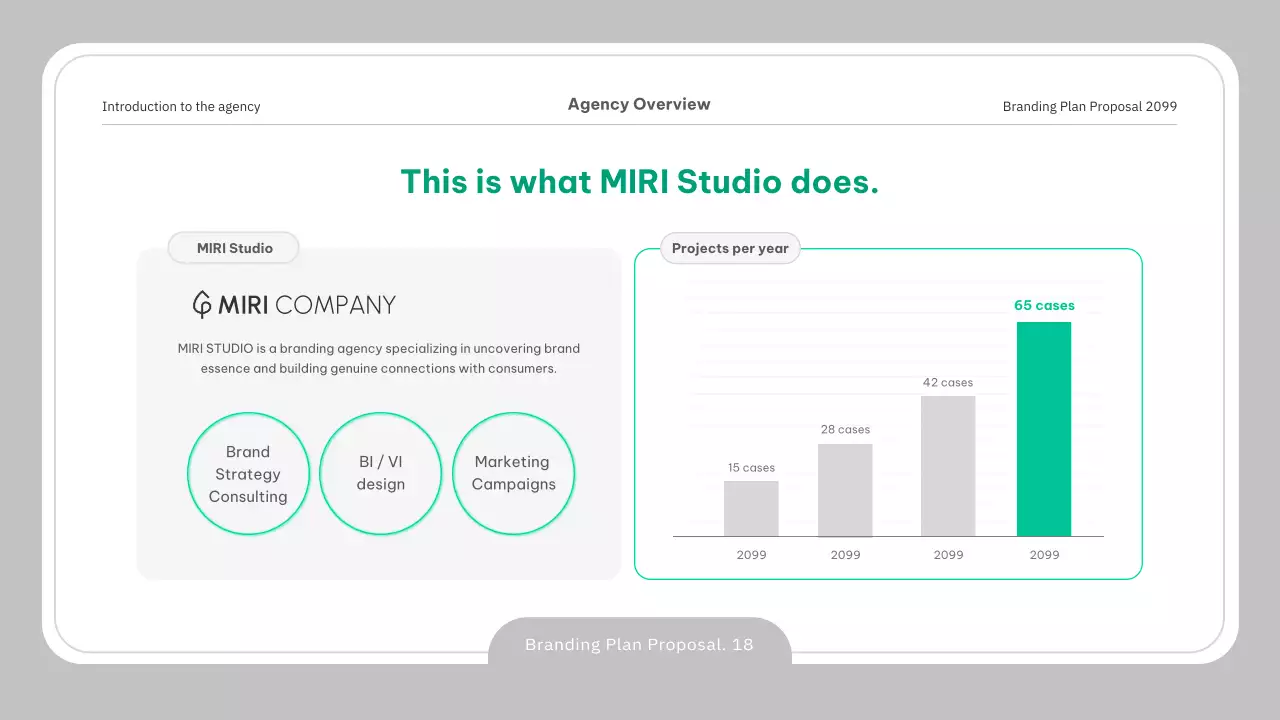Click the MIRI Studio pill label
The height and width of the screenshot is (720, 1280).
pos(234,248)
